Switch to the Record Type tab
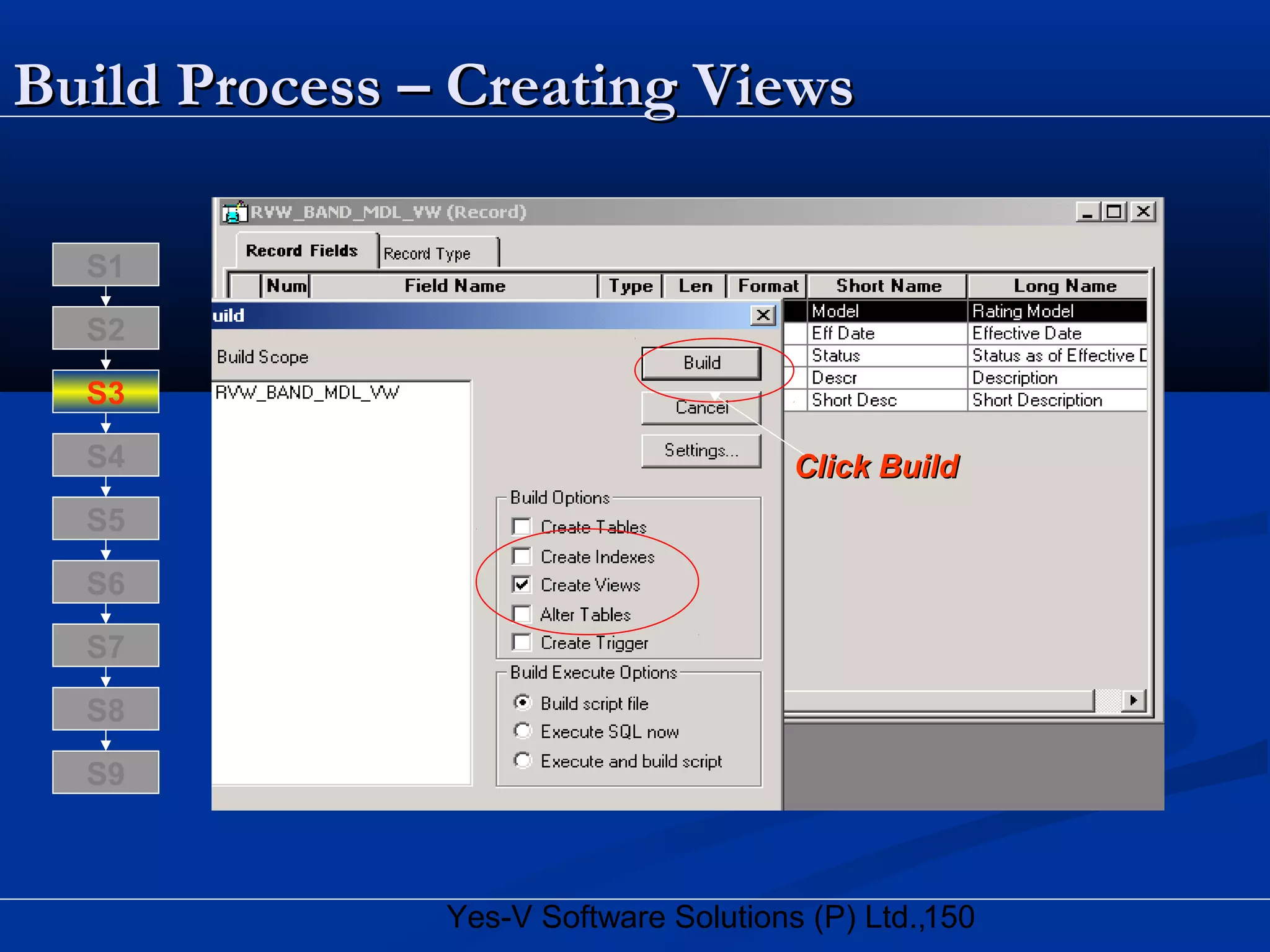 click(438, 253)
